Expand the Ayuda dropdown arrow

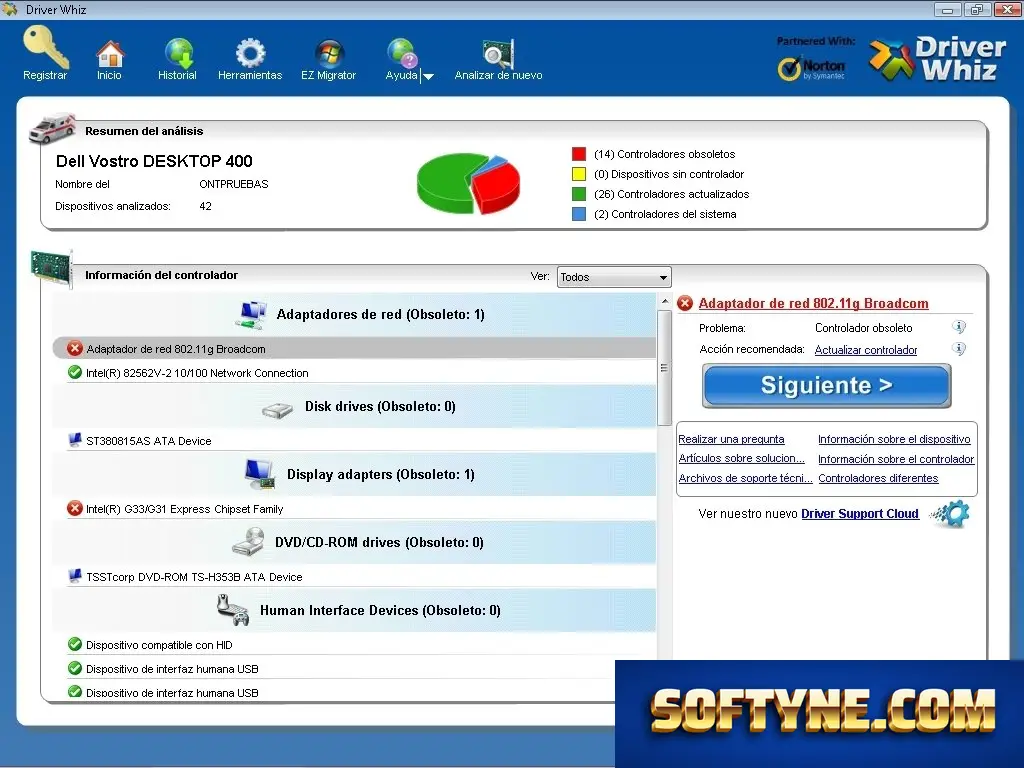tap(428, 76)
